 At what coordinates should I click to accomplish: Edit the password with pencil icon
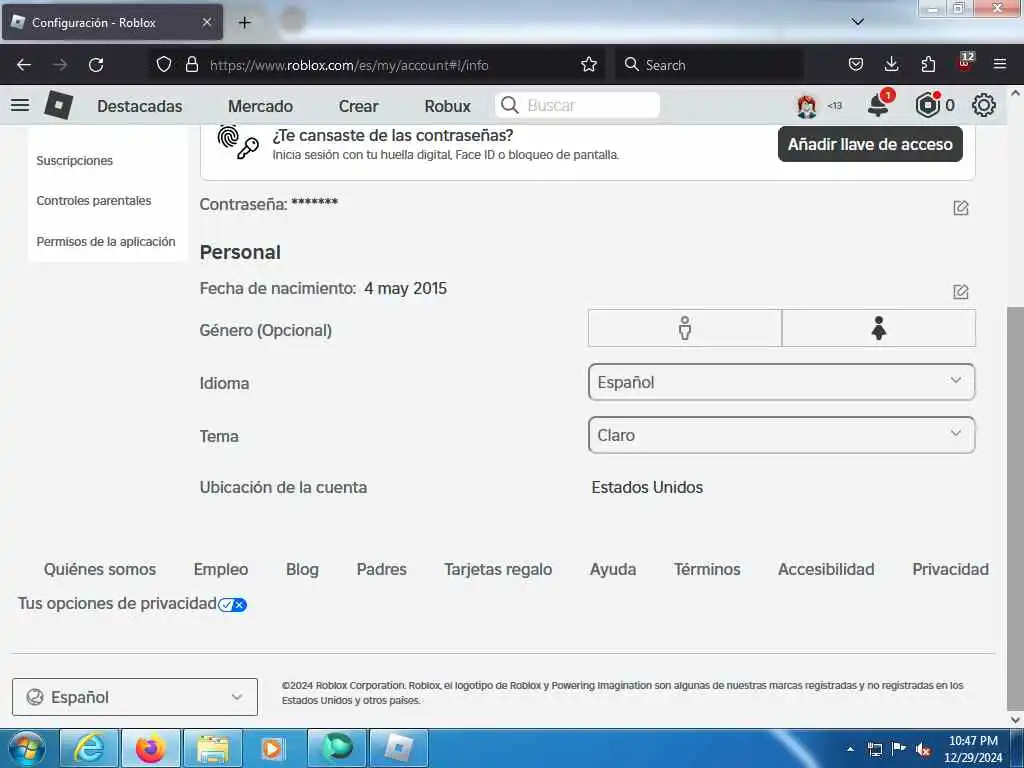[961, 208]
